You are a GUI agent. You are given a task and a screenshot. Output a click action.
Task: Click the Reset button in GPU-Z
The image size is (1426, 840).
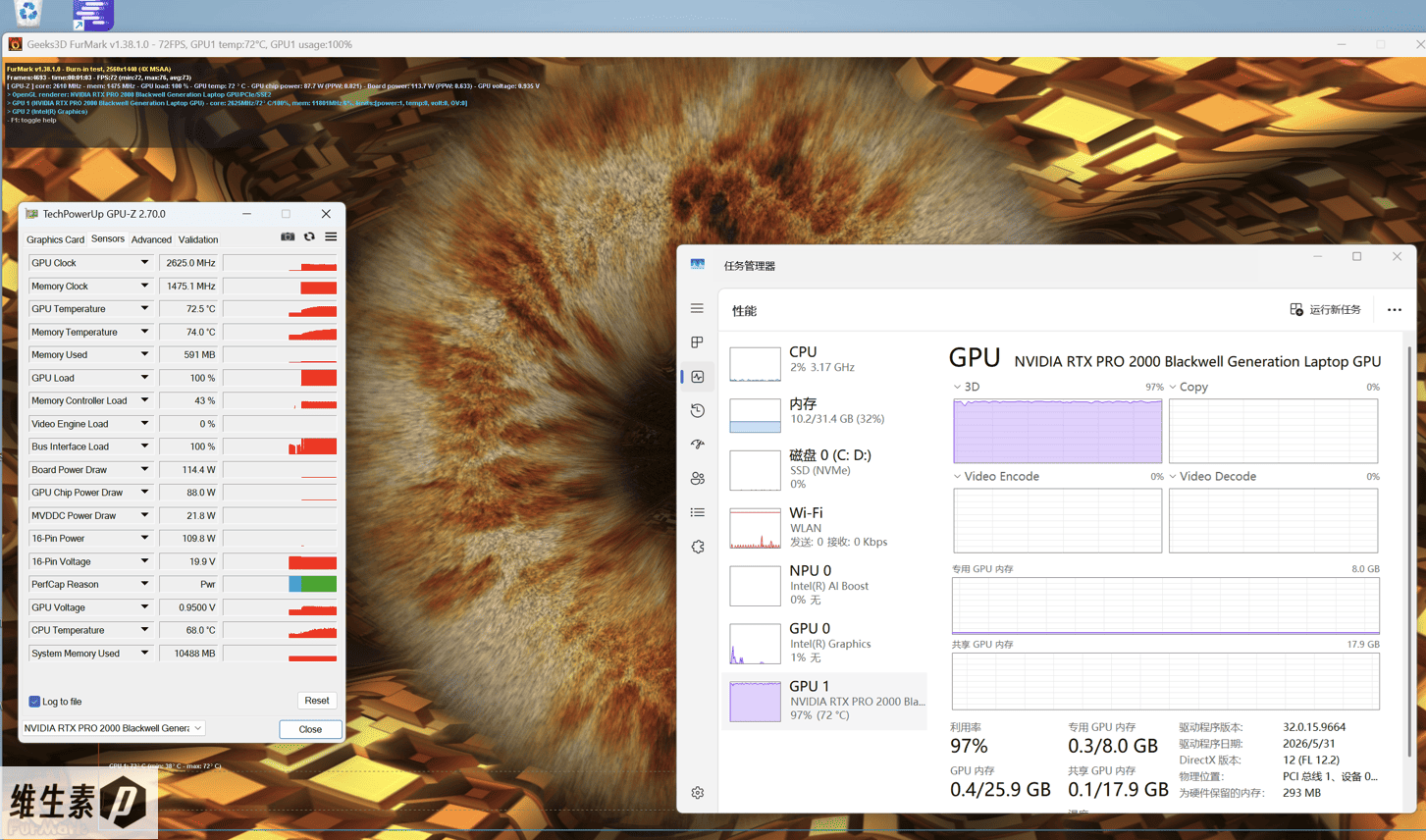click(x=316, y=701)
